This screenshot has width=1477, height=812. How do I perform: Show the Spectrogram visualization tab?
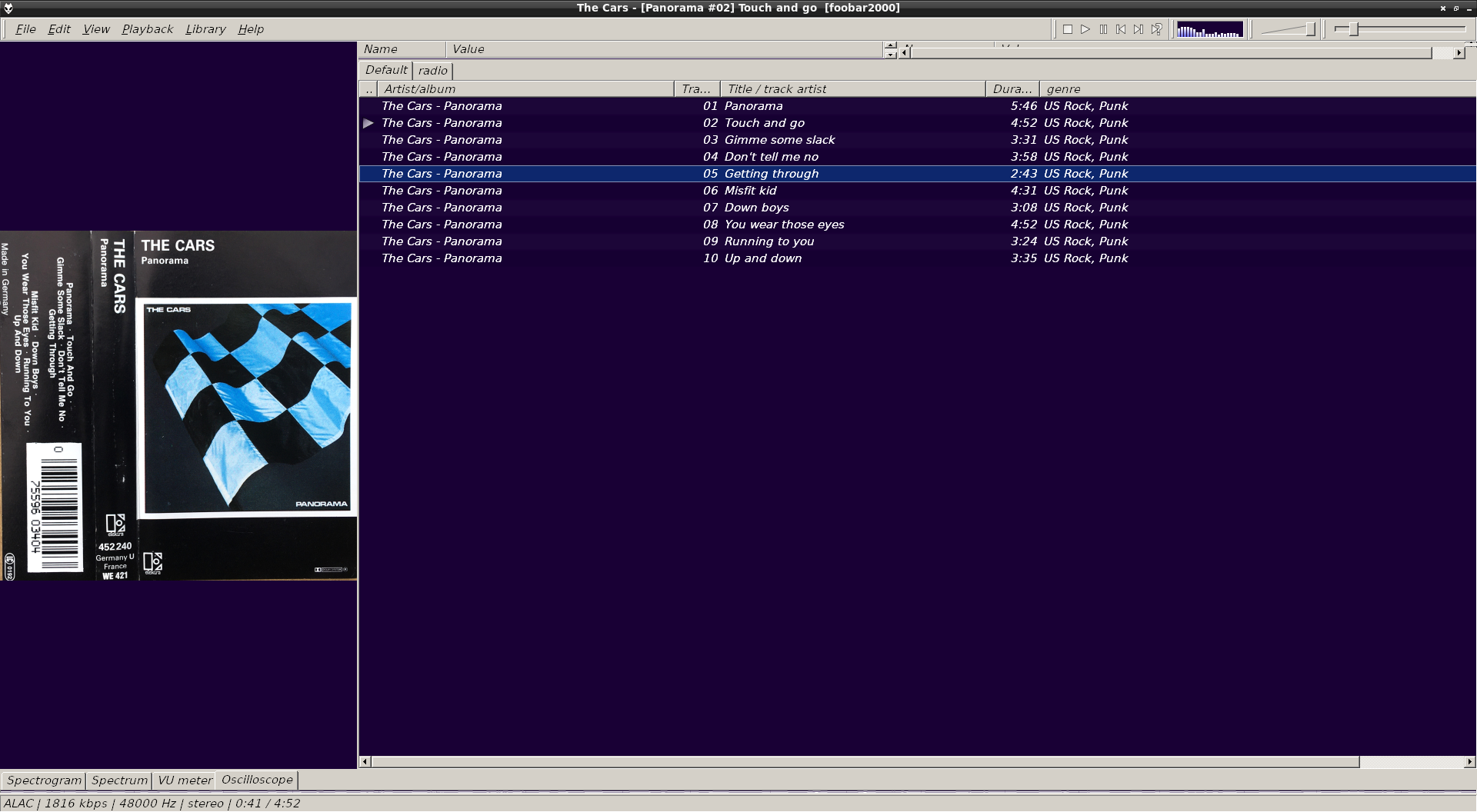tap(44, 780)
